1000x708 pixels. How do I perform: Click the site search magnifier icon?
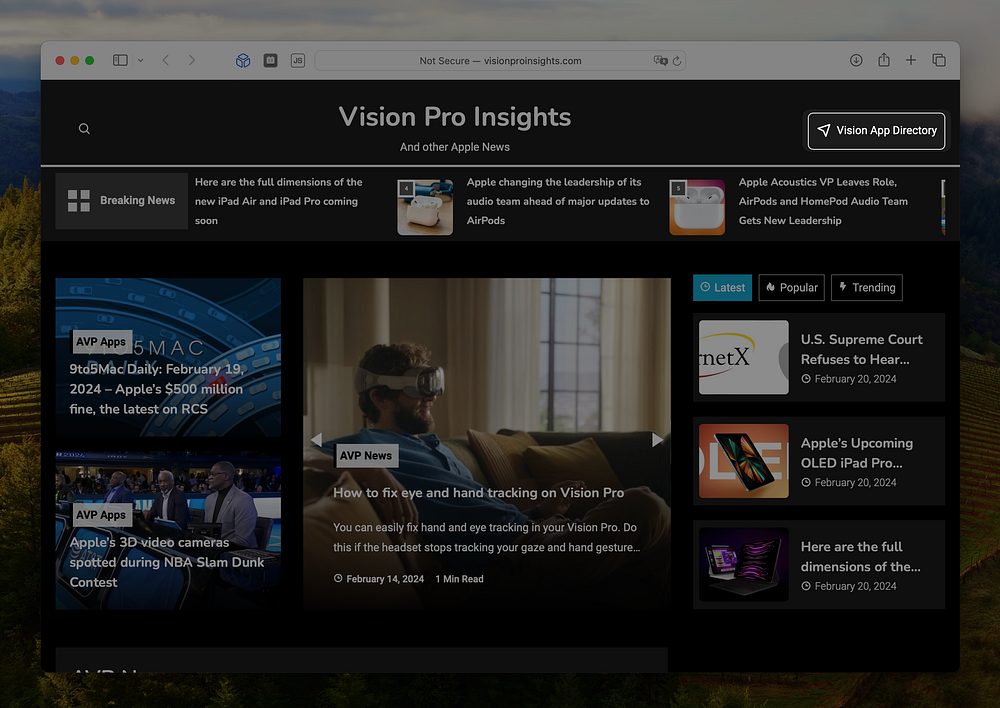84,129
